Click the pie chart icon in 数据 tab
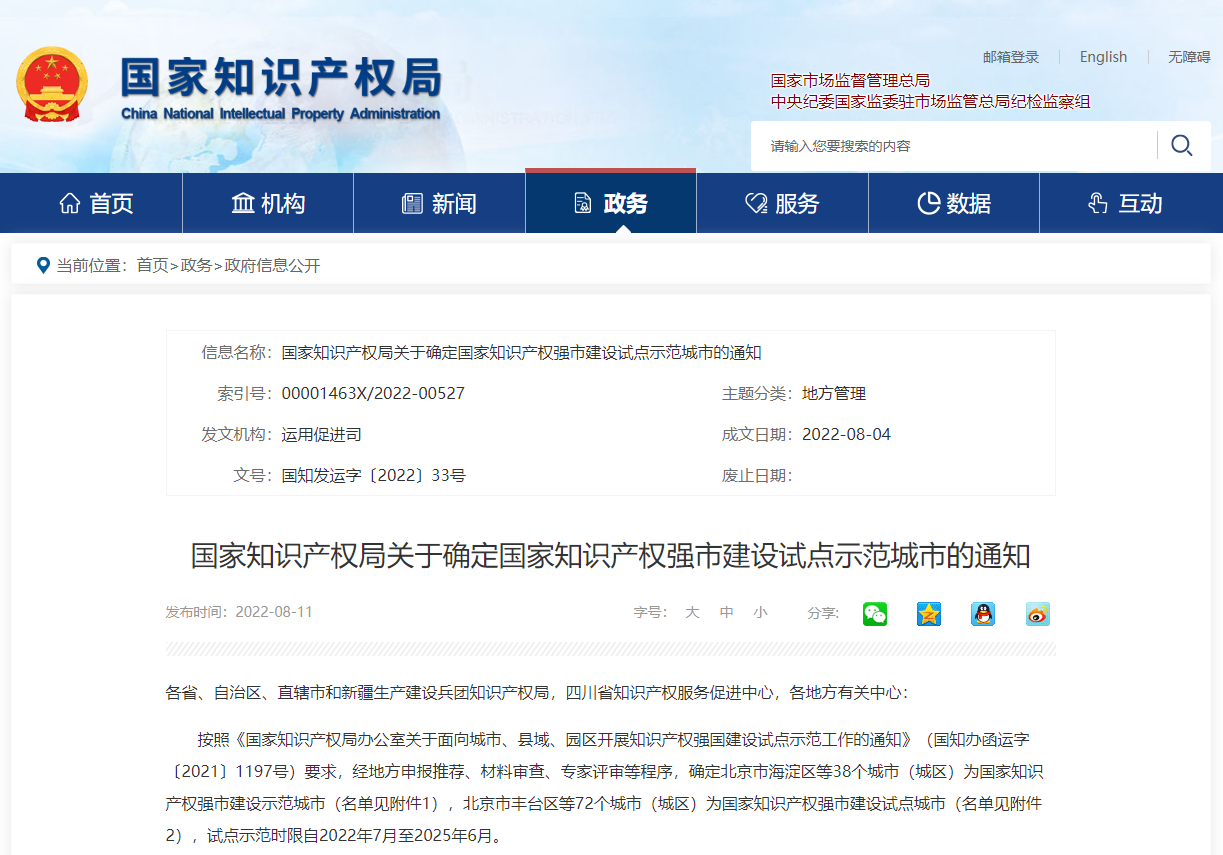 tap(928, 204)
